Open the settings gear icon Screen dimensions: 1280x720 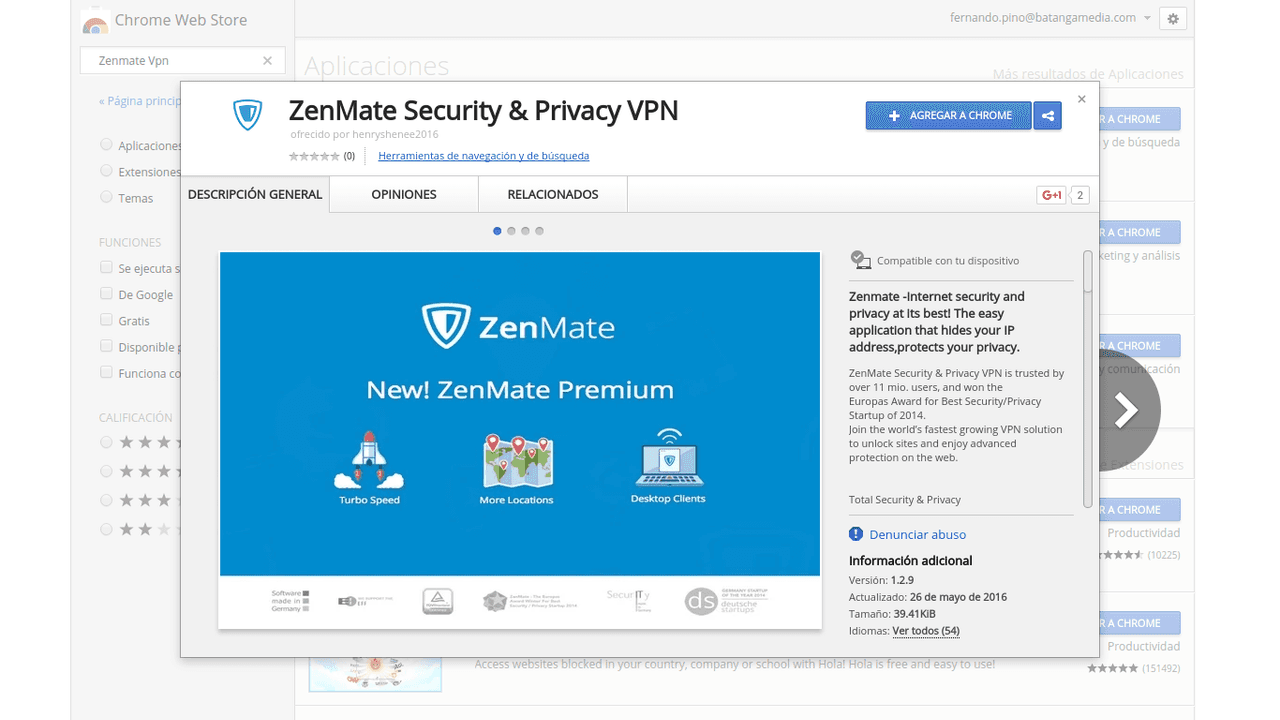tap(1173, 19)
